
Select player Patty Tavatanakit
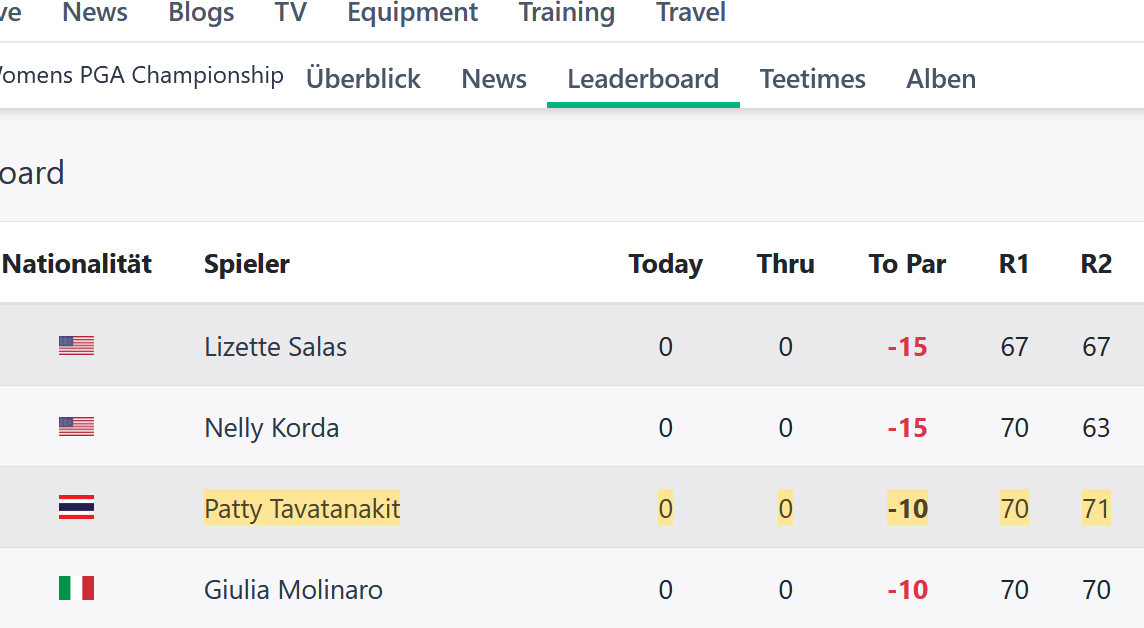302,509
